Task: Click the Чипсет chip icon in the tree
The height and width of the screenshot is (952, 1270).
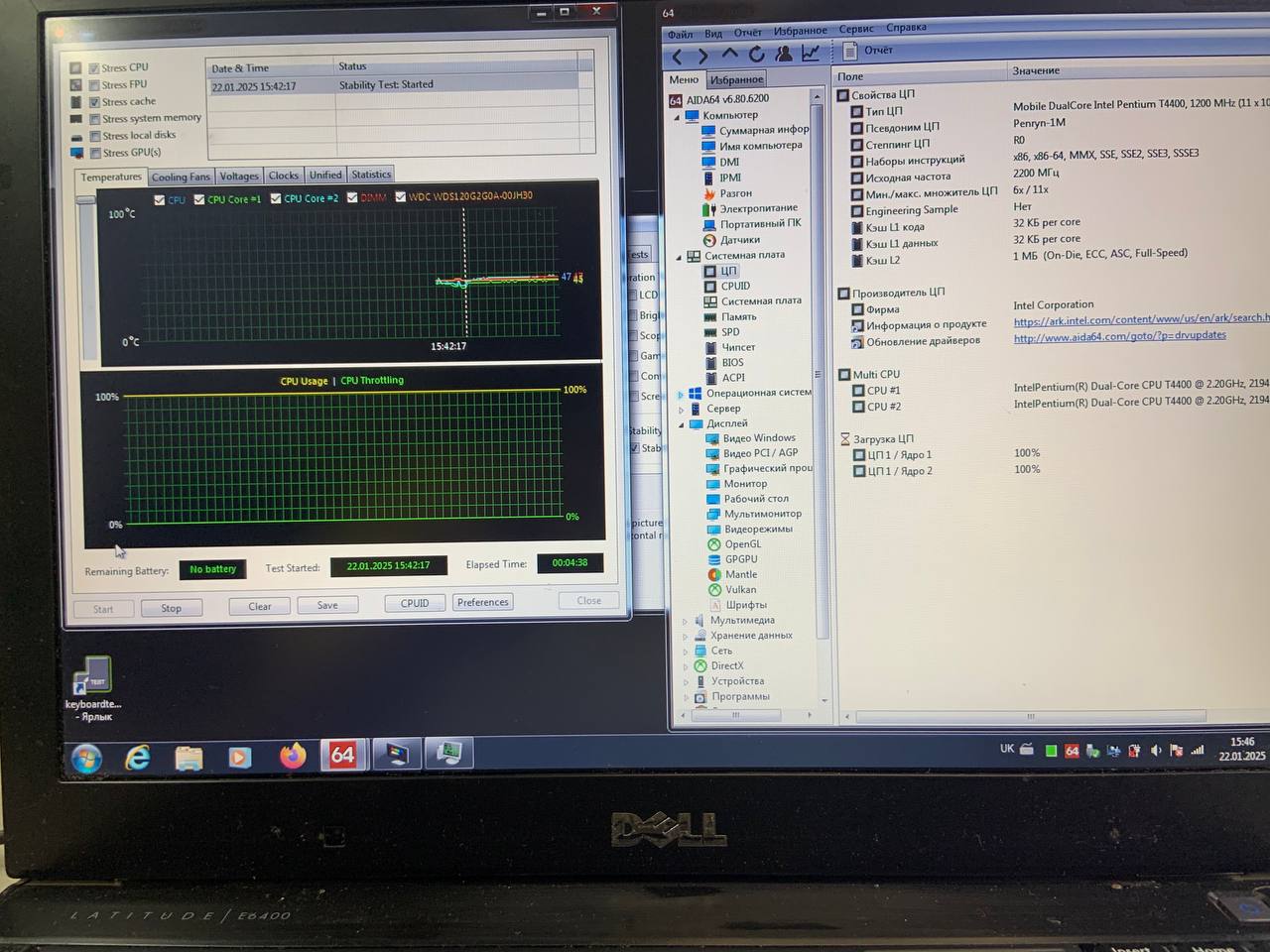Action: point(710,347)
